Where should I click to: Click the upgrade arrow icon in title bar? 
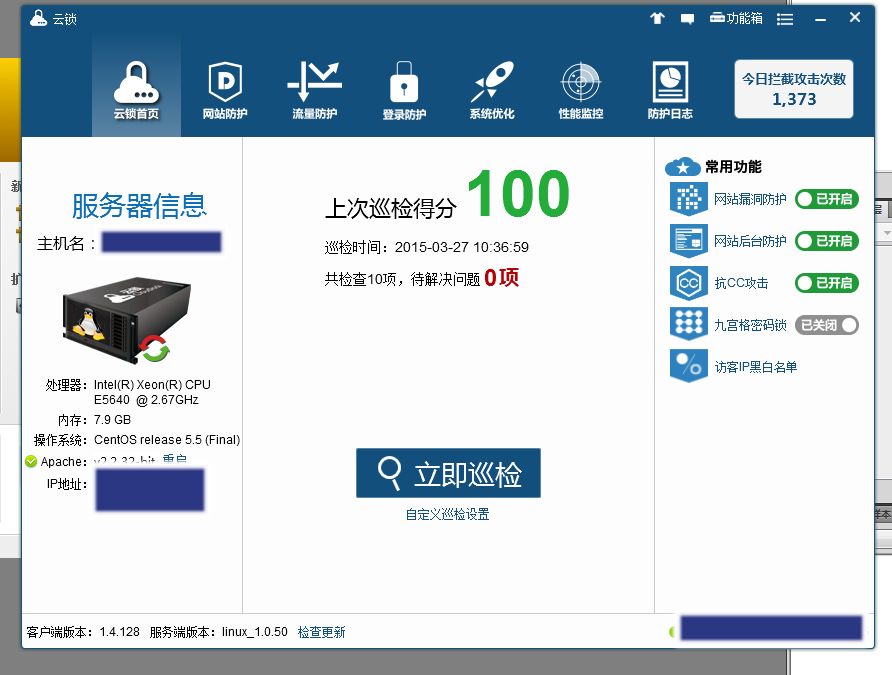point(657,19)
